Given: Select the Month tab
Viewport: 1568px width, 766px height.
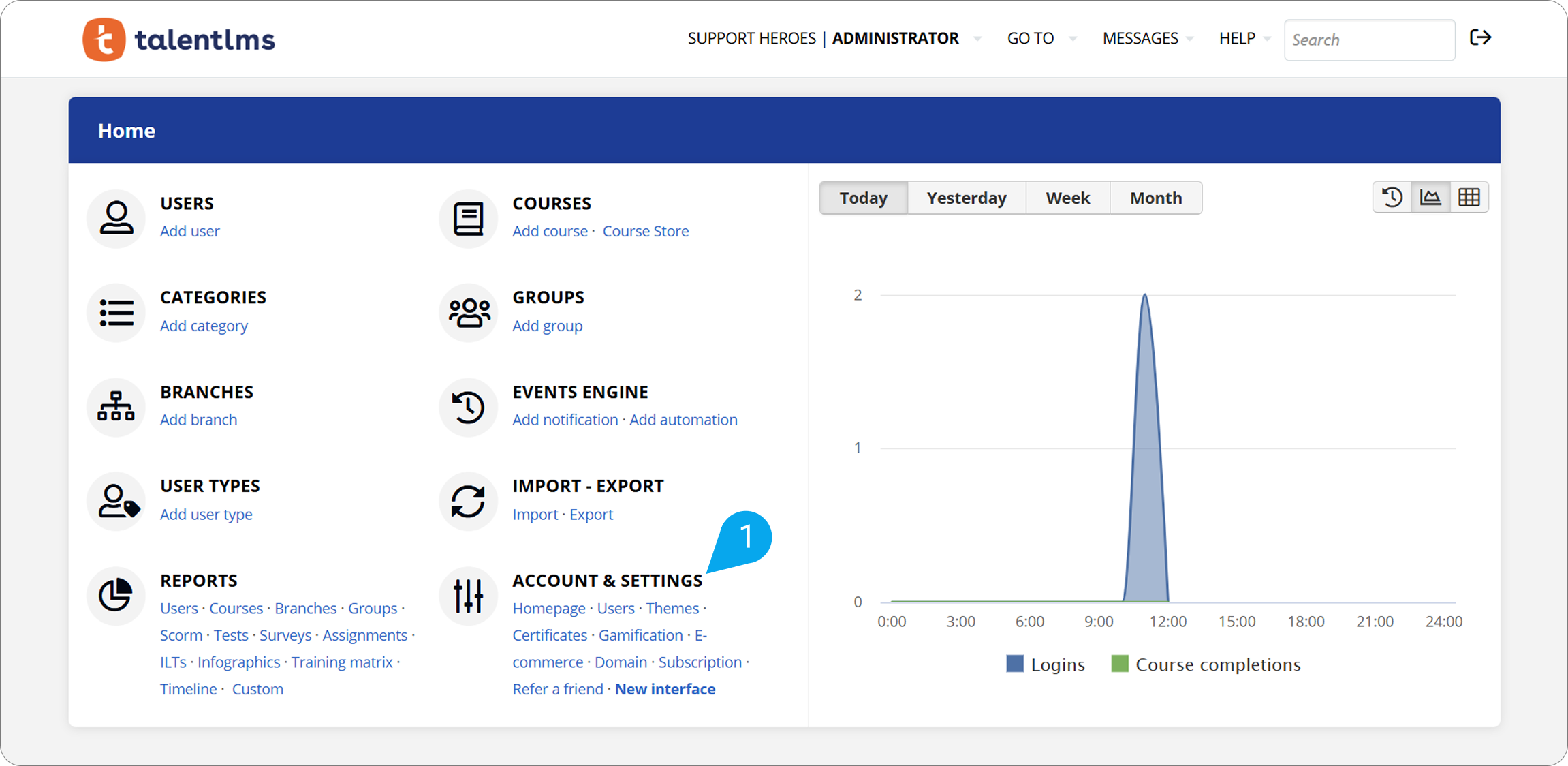Looking at the screenshot, I should (x=1155, y=198).
